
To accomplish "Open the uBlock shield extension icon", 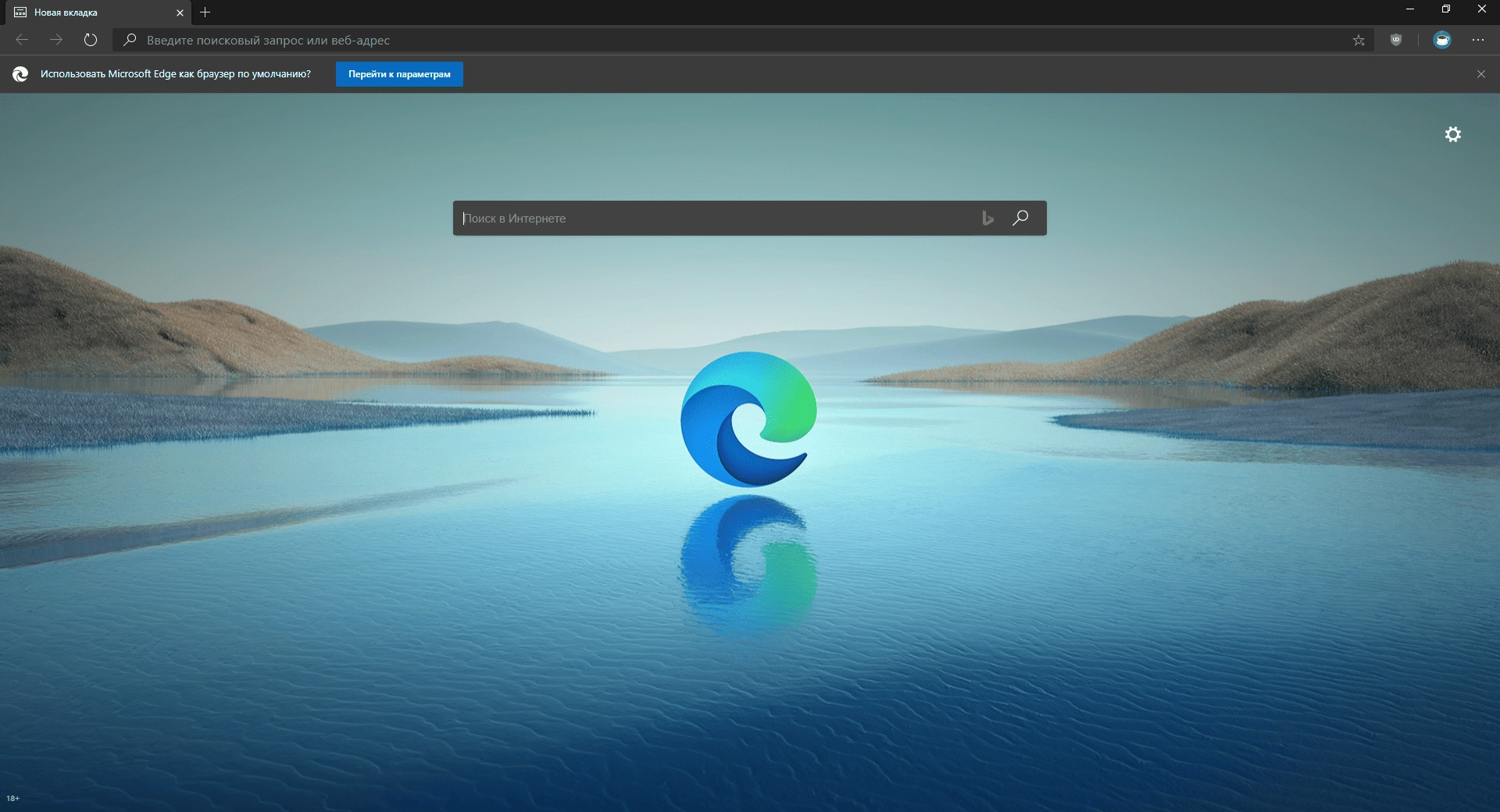I will (1396, 40).
